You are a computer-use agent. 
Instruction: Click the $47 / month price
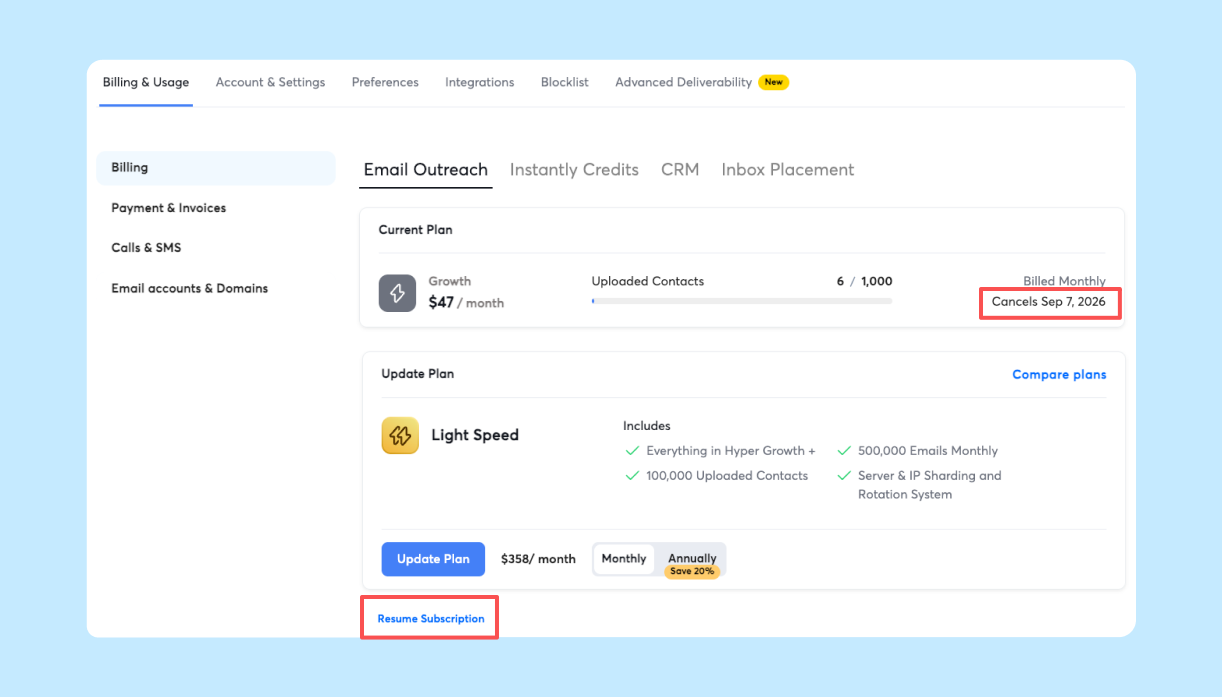click(x=466, y=302)
